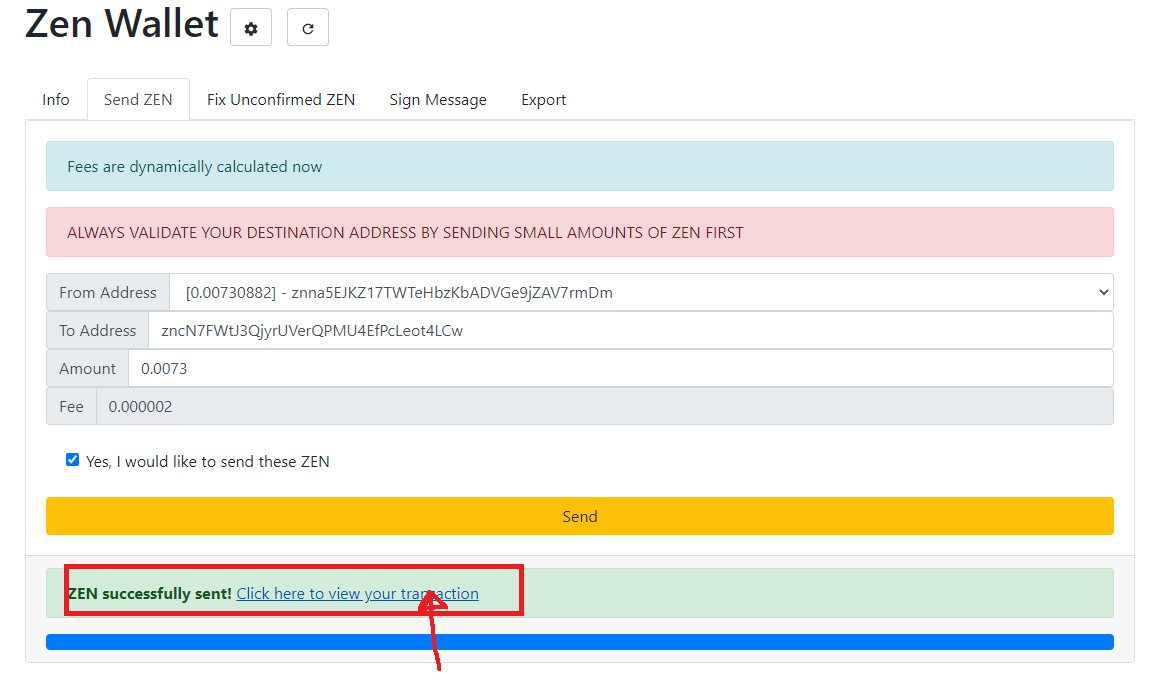This screenshot has width=1163, height=688.
Task: Focus the Amount input field
Action: pyautogui.click(x=621, y=368)
